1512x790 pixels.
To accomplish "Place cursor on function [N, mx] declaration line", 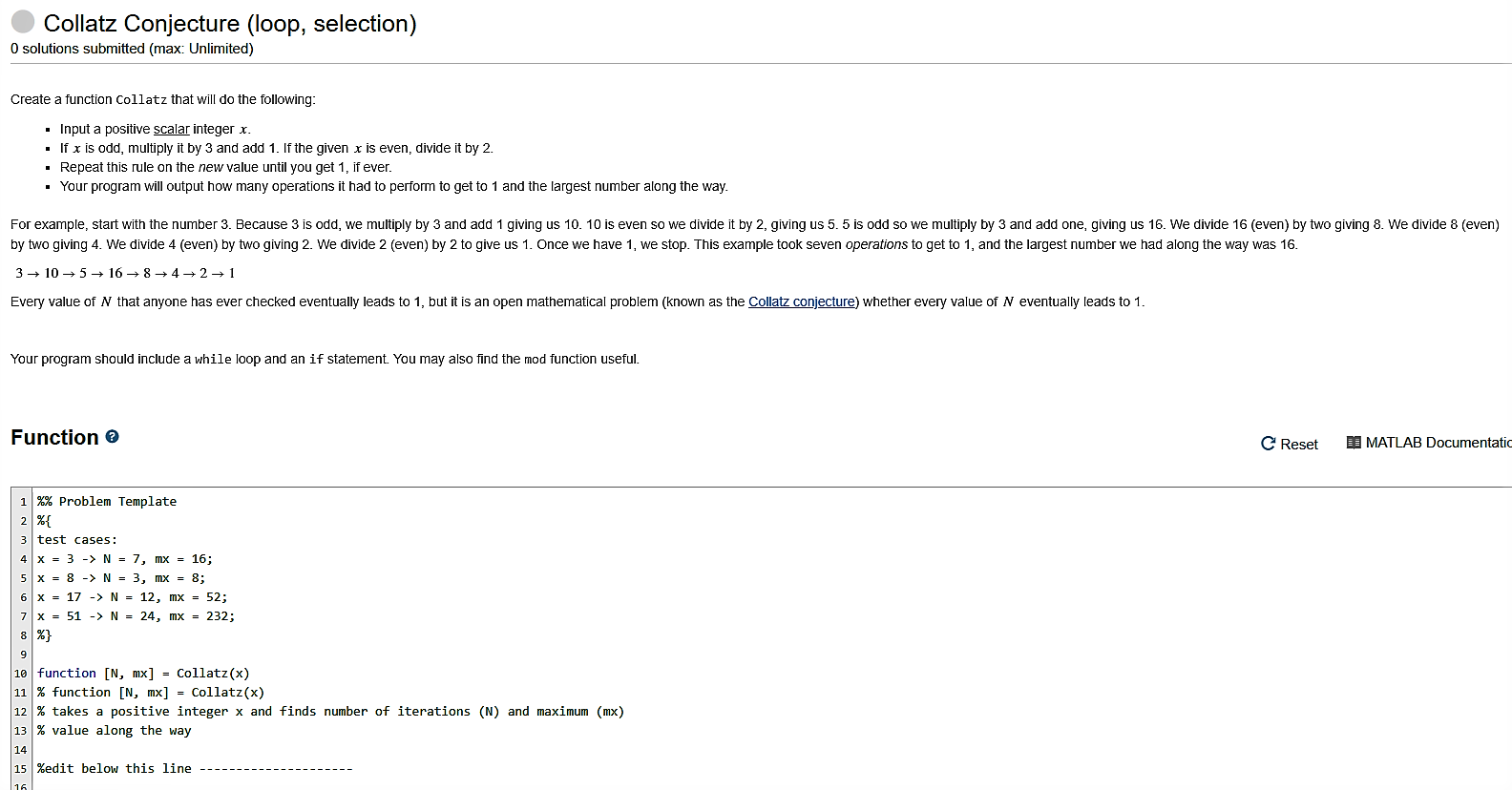I will (143, 674).
